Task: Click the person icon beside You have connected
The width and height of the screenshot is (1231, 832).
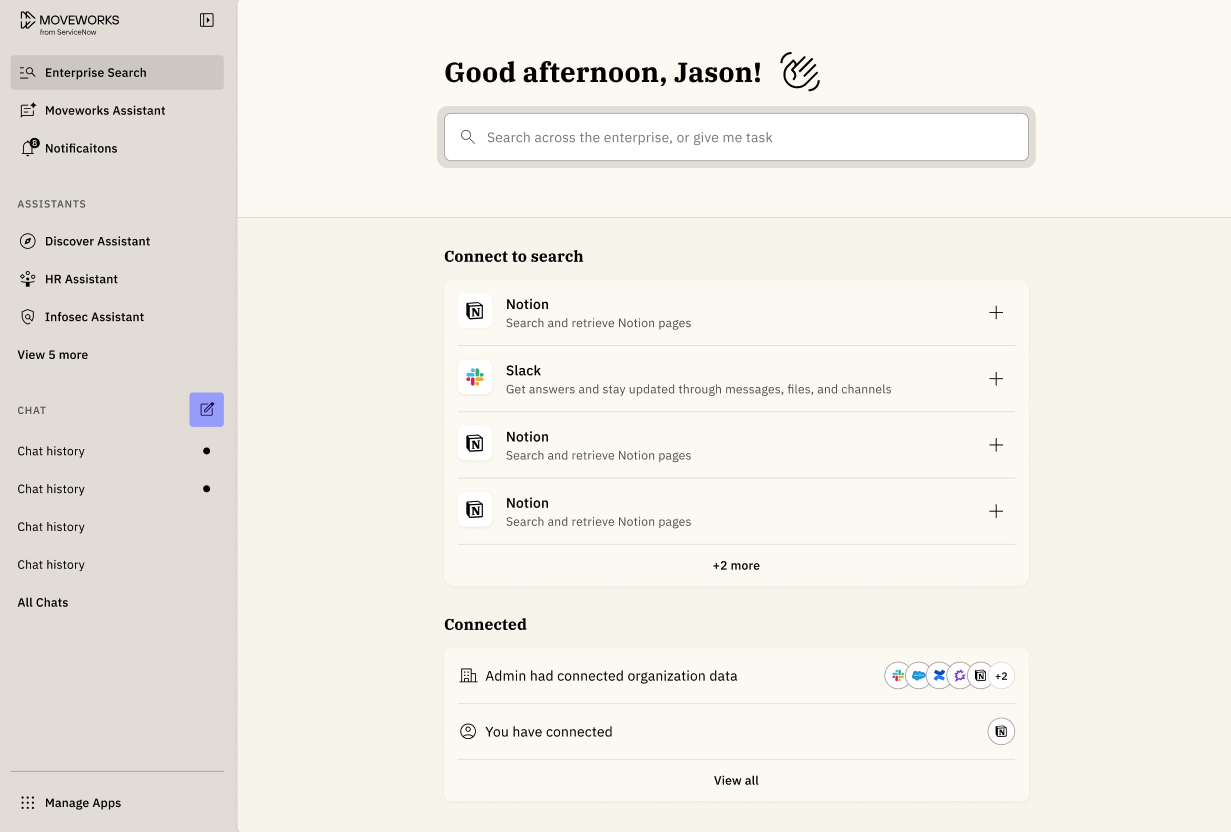Action: 468,731
